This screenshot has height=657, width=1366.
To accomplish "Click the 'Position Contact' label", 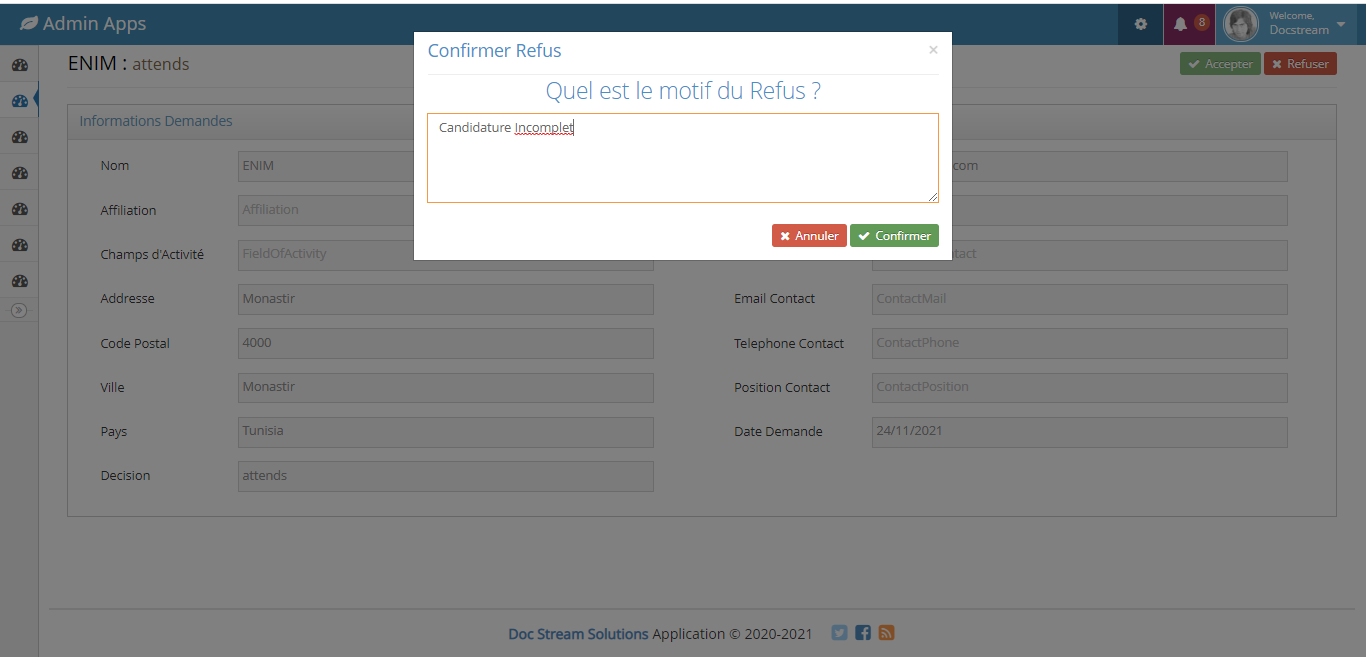I will tap(782, 388).
